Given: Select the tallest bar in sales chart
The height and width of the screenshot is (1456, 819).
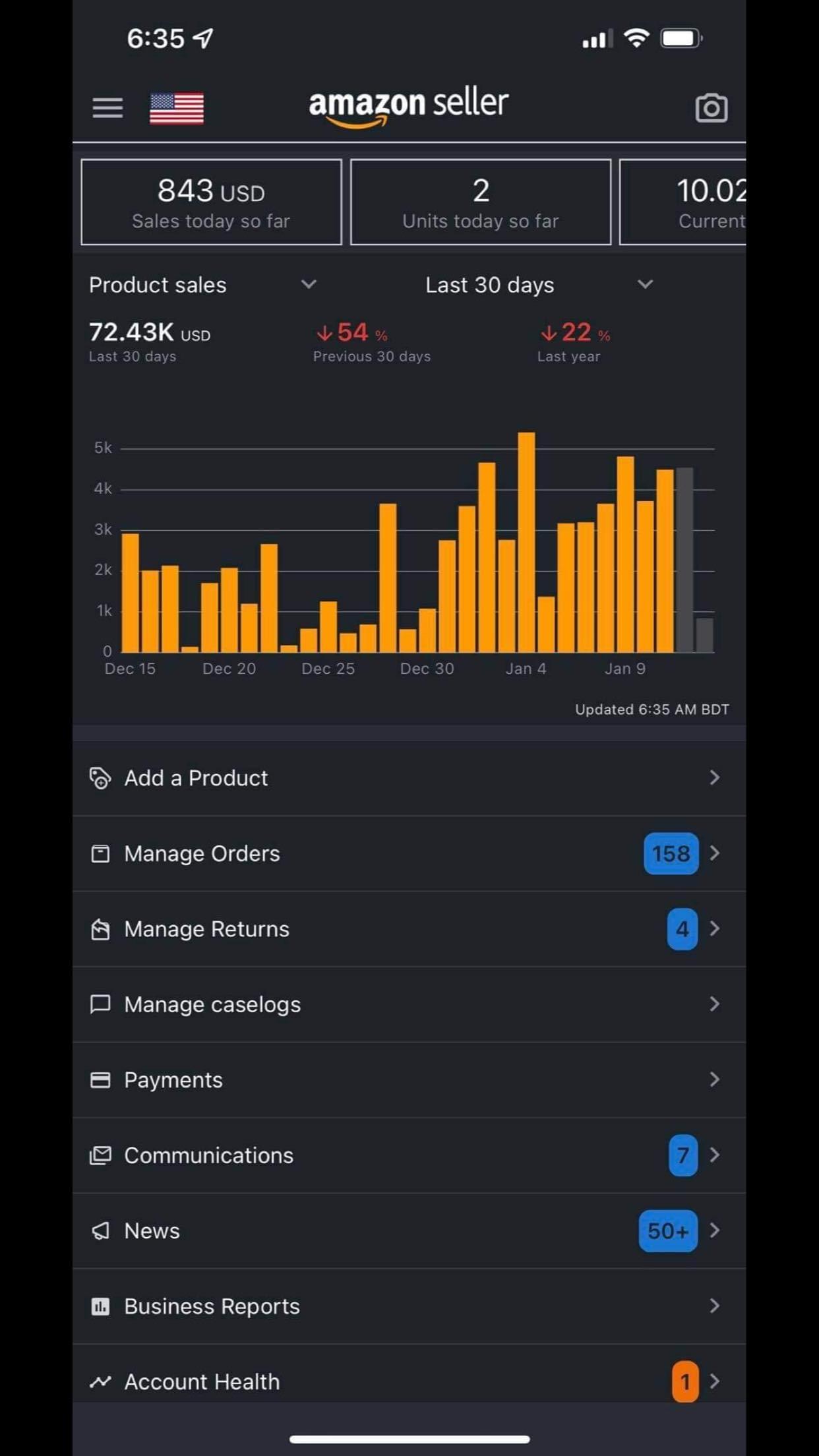Looking at the screenshot, I should point(526,542).
